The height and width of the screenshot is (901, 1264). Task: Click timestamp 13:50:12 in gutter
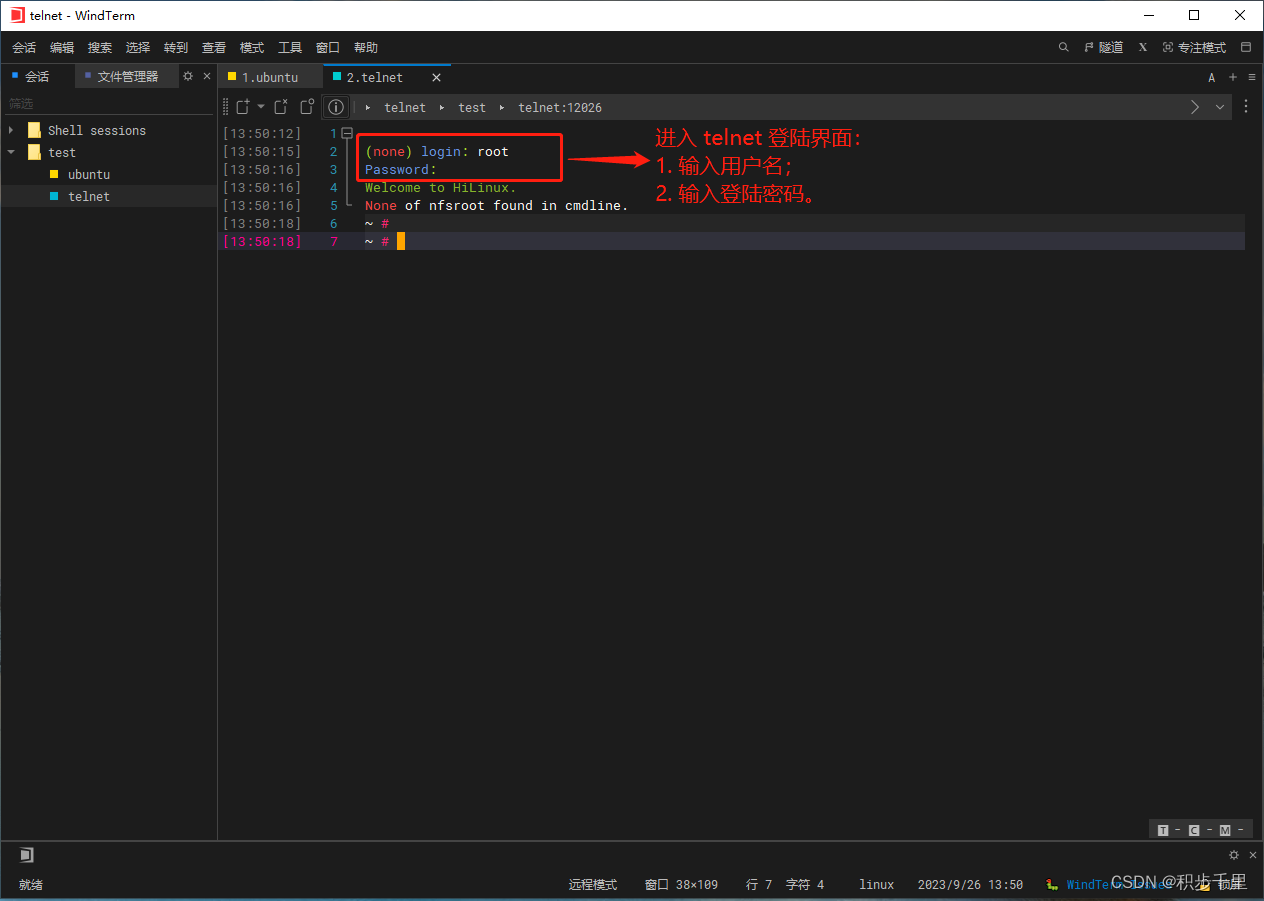click(x=261, y=133)
